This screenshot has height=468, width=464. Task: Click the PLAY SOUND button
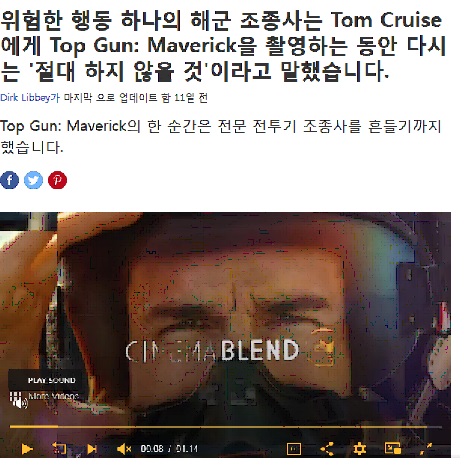(51, 380)
